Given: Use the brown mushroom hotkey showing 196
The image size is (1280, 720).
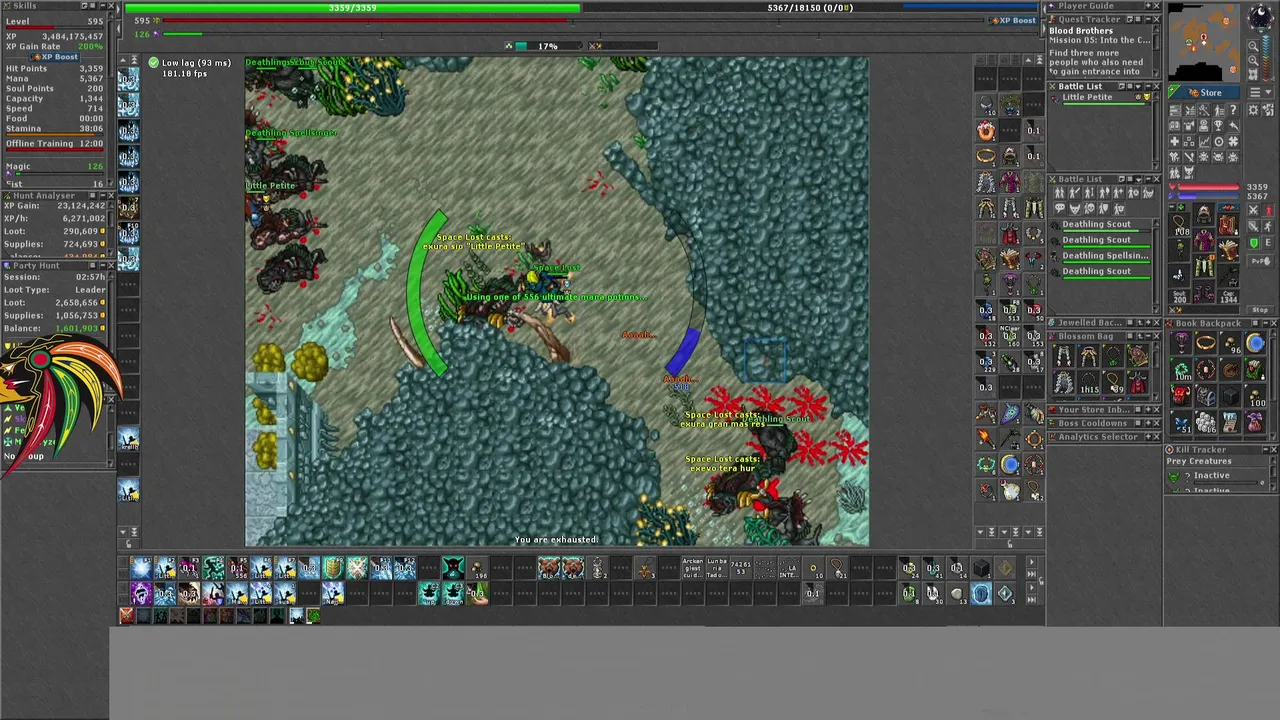Looking at the screenshot, I should pyautogui.click(x=478, y=568).
